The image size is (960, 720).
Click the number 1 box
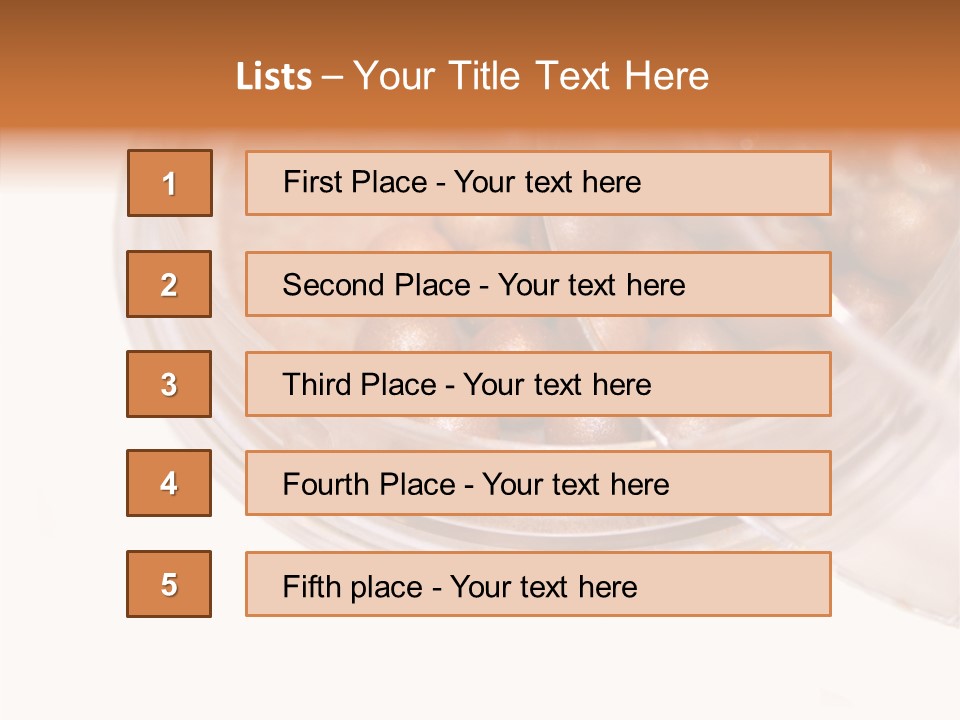(170, 183)
